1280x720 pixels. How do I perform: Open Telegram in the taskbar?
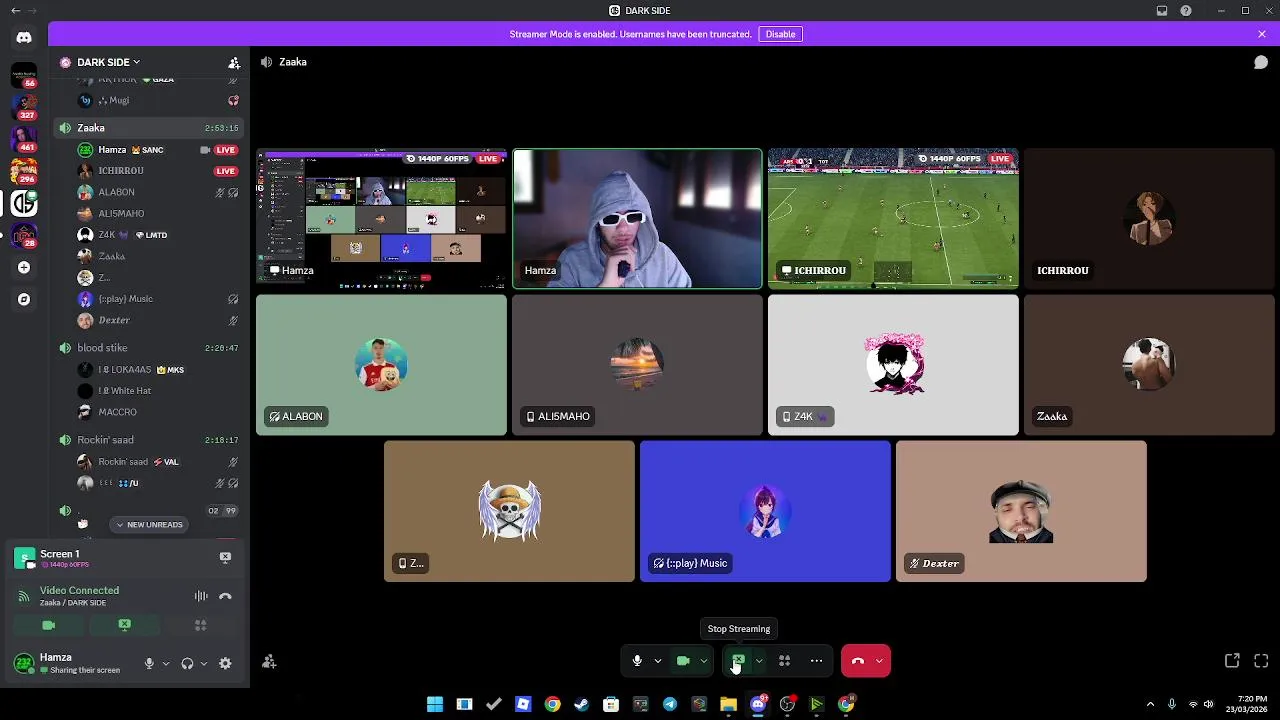click(x=670, y=704)
